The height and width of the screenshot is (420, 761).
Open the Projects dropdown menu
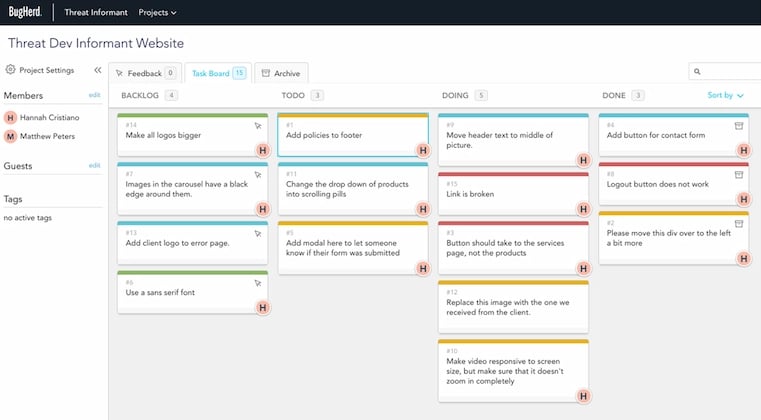point(157,13)
